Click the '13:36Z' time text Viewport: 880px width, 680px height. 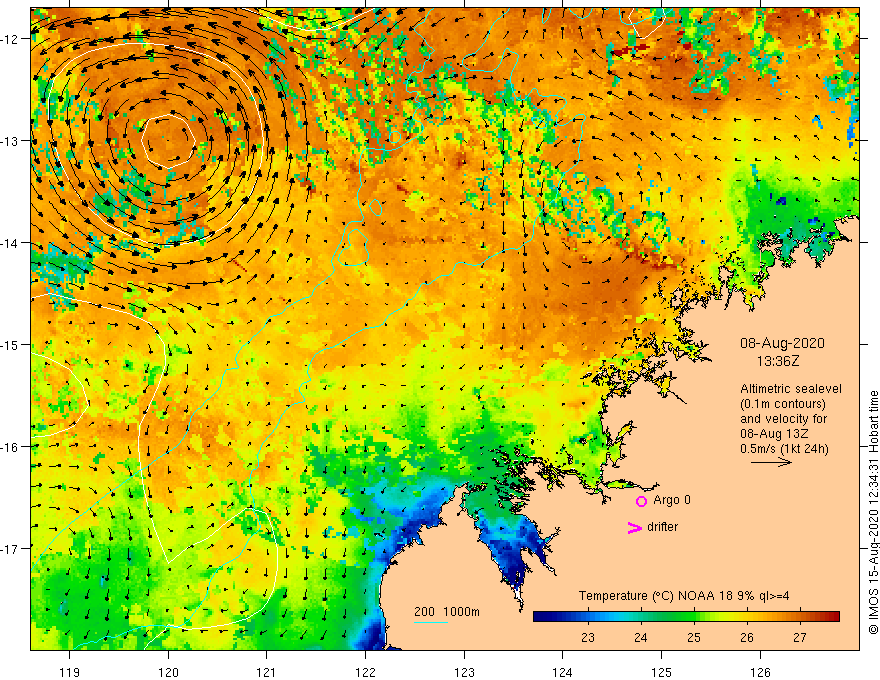[x=778, y=361]
